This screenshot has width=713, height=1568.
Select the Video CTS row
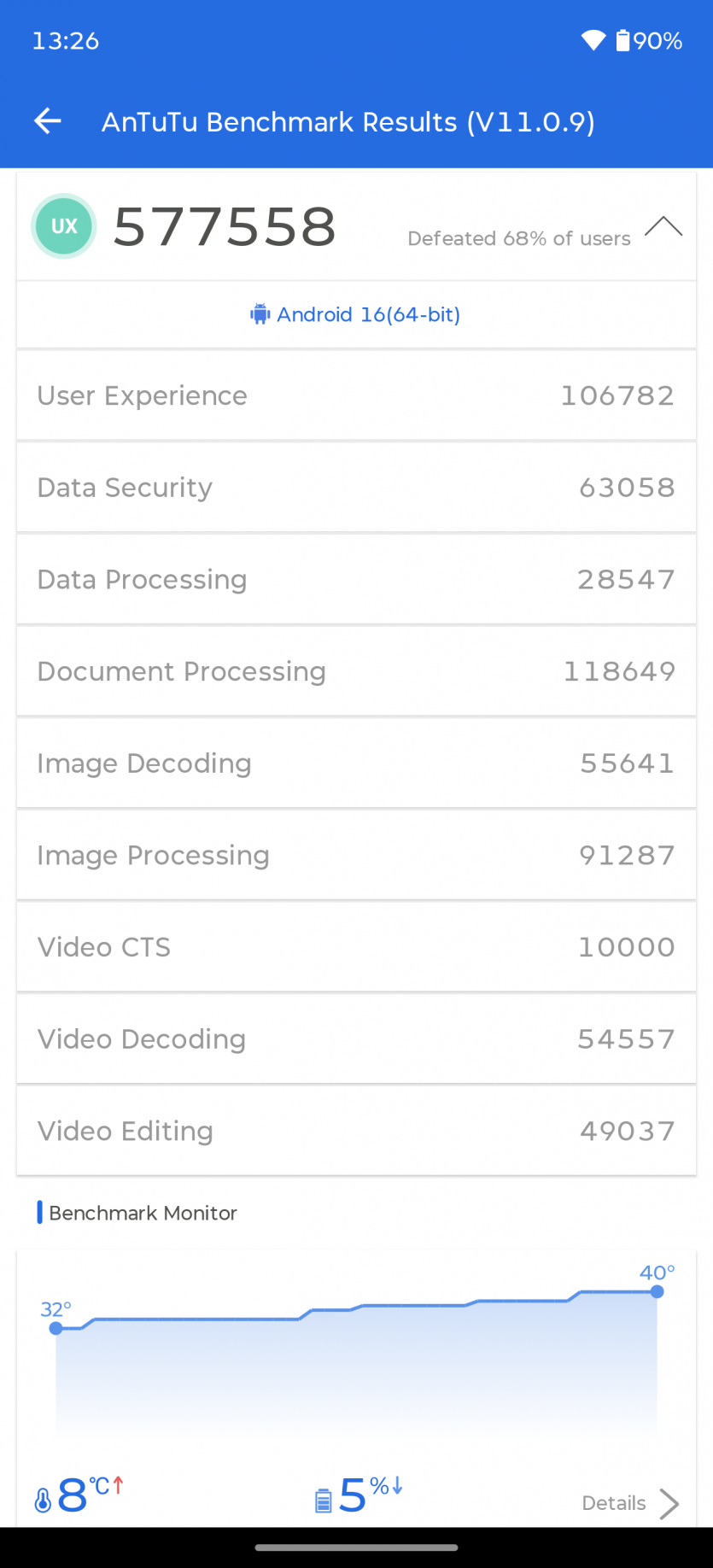pyautogui.click(x=356, y=947)
